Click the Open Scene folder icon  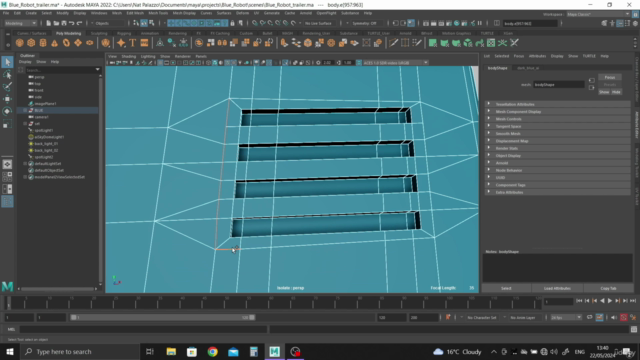coord(56,23)
